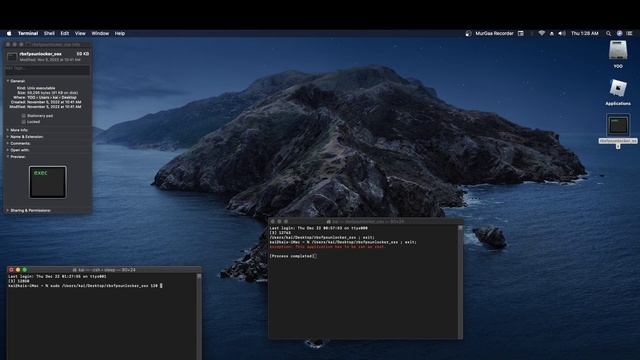The height and width of the screenshot is (360, 640).
Task: Collapse the General section in Info window
Action: click(8, 81)
